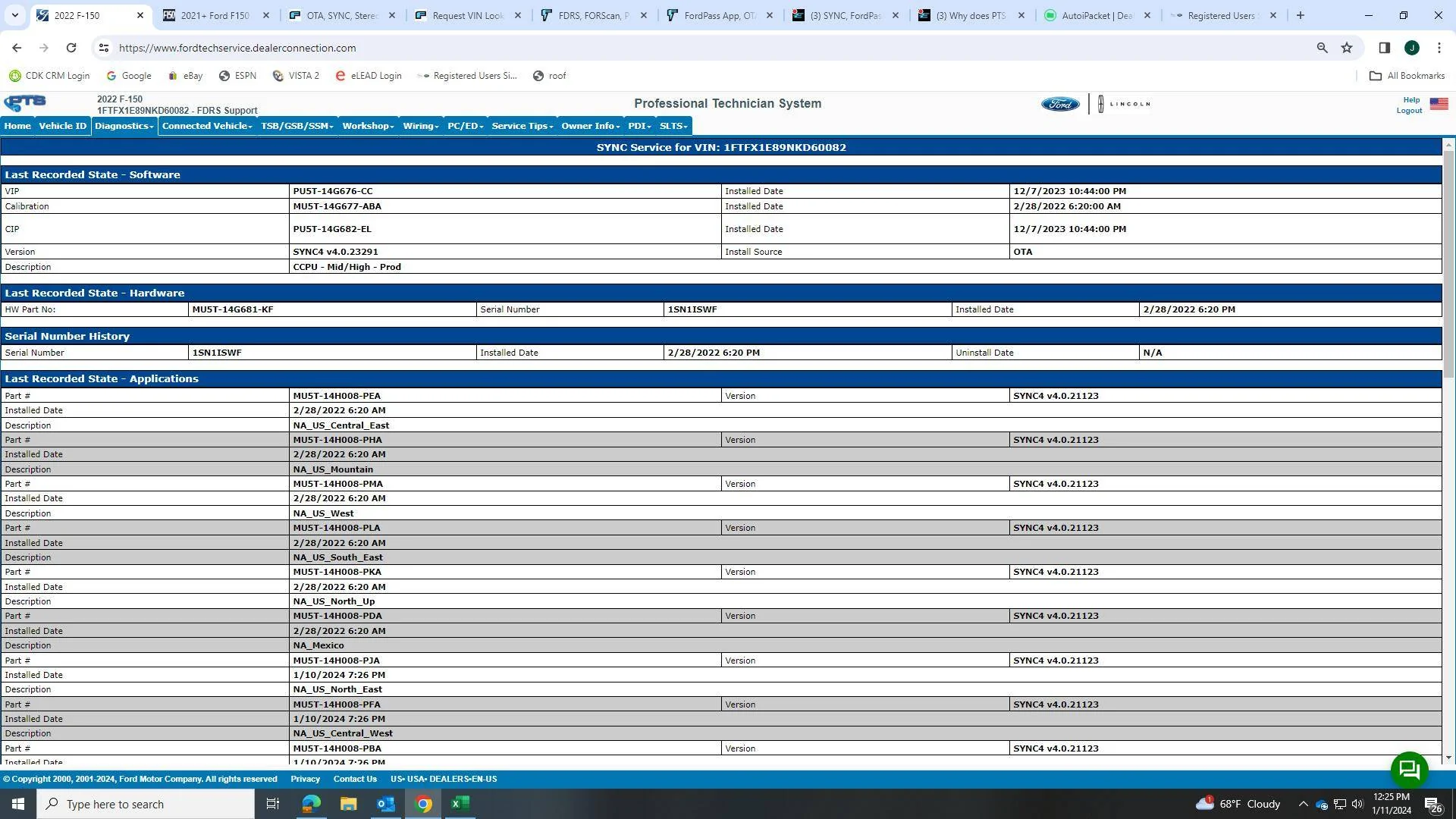Click the page scrollbar down arrow
This screenshot has height=819, width=1456.
pyautogui.click(x=1448, y=757)
